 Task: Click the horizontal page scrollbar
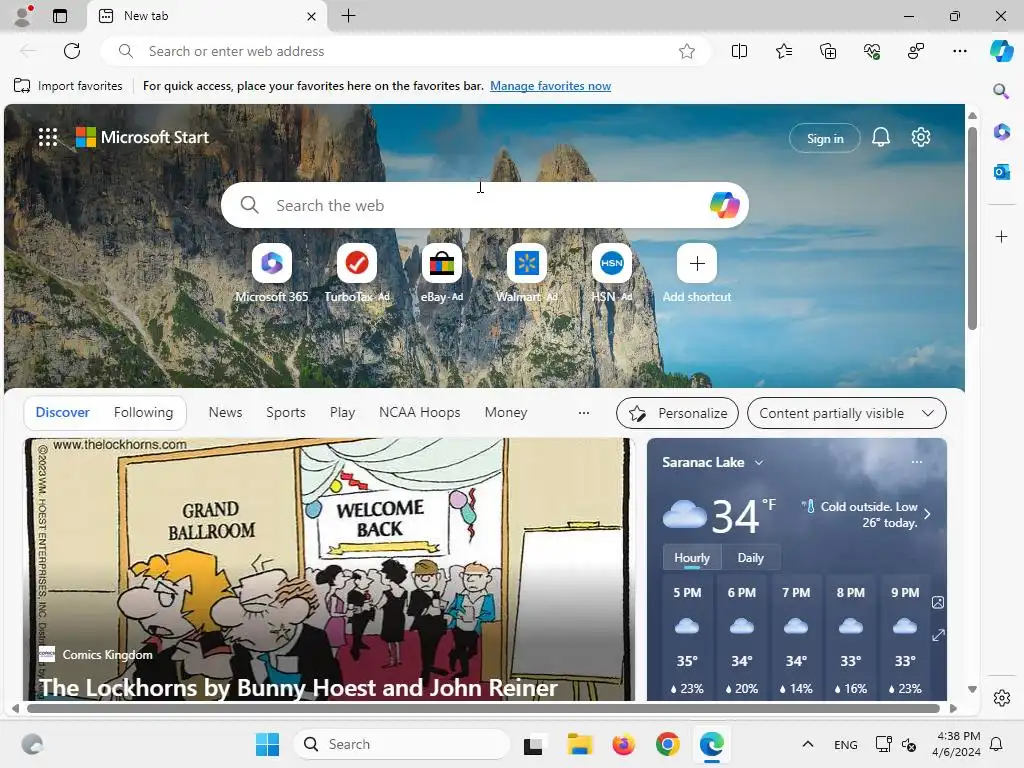(x=483, y=708)
